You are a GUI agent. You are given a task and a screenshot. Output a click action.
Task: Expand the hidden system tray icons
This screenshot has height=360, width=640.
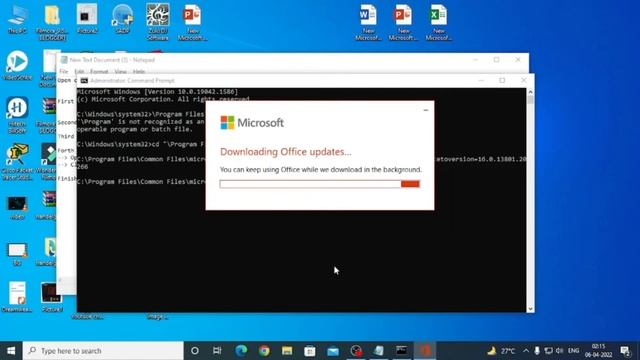(526, 351)
